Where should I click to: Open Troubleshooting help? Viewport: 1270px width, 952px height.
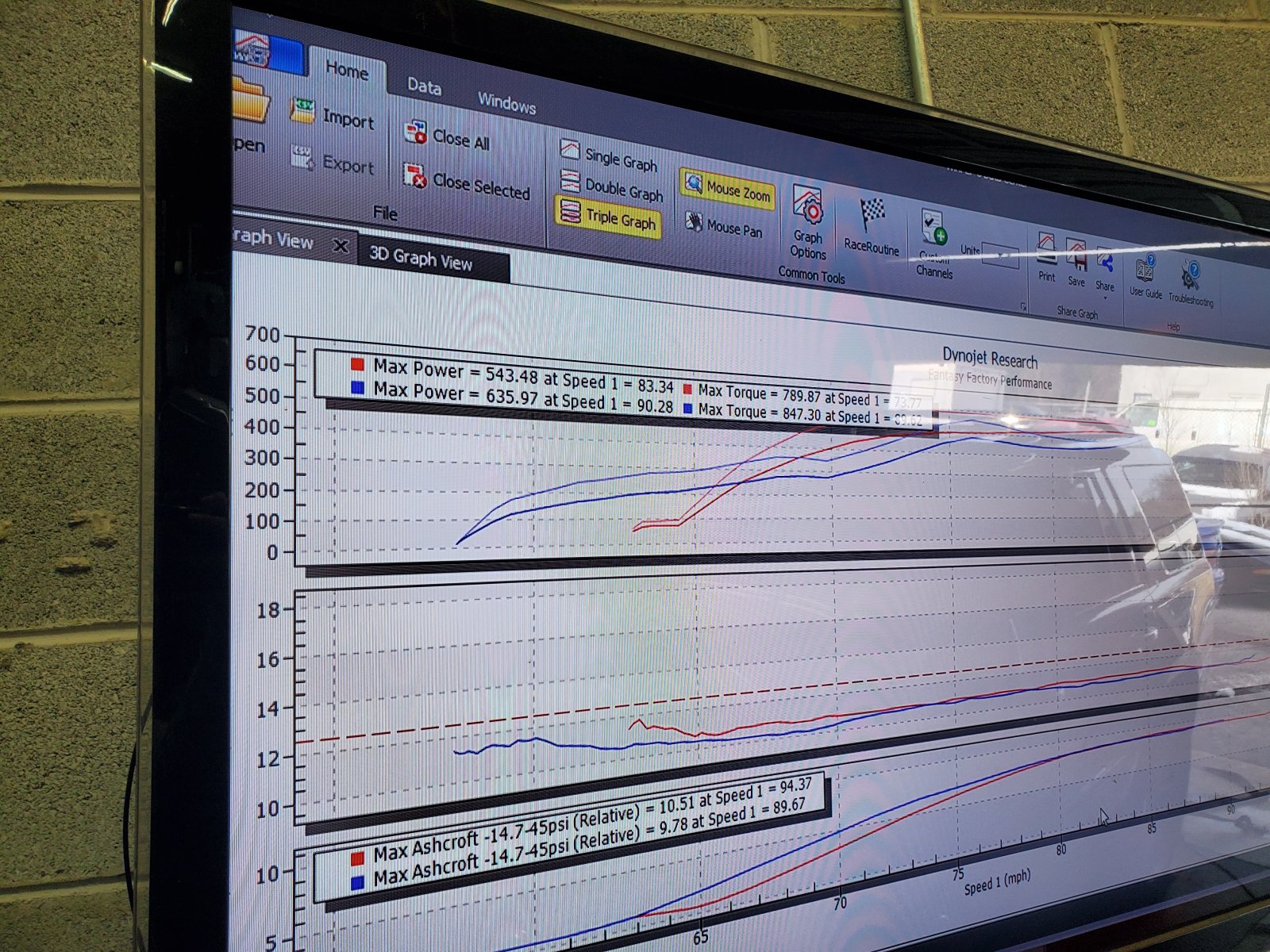[1191, 283]
